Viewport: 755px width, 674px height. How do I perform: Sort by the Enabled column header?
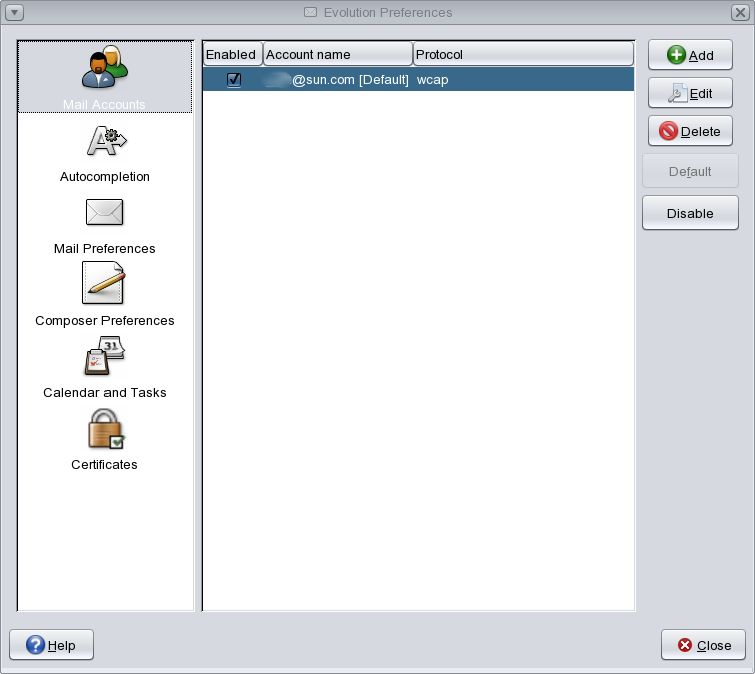[233, 54]
